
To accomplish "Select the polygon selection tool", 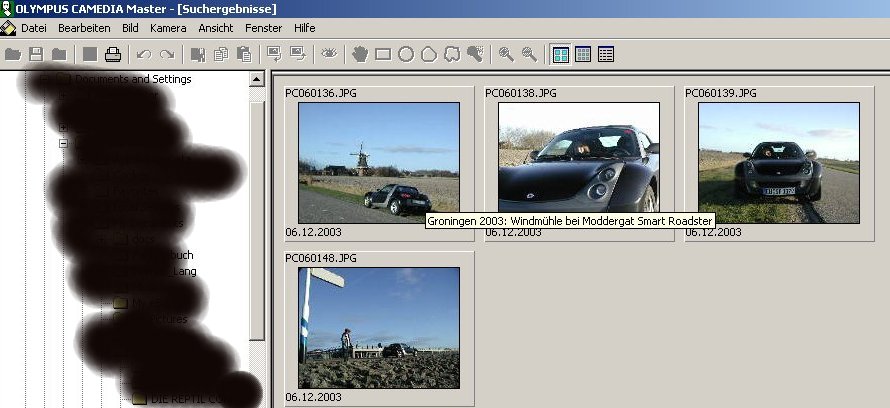I will (429, 54).
